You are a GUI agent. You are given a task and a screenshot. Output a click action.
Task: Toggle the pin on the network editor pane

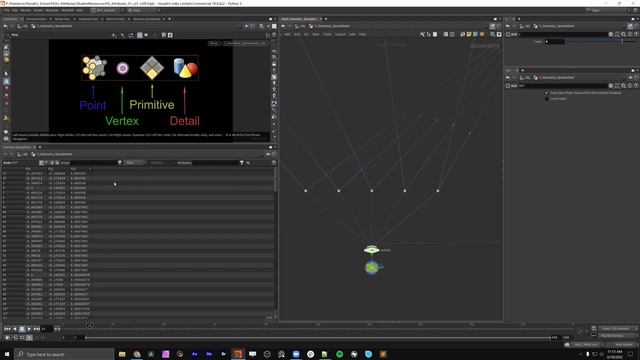(x=493, y=26)
